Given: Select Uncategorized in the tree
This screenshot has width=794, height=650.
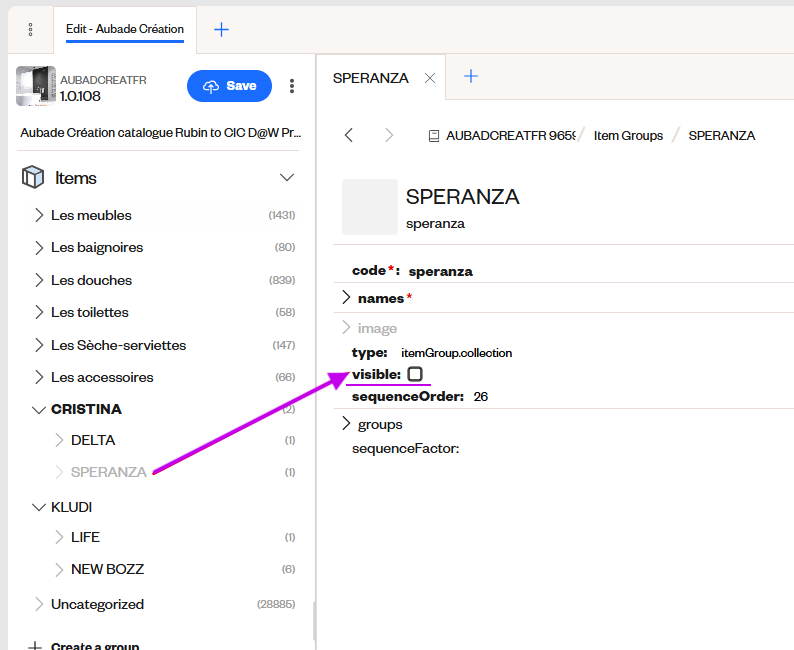Looking at the screenshot, I should click(97, 604).
